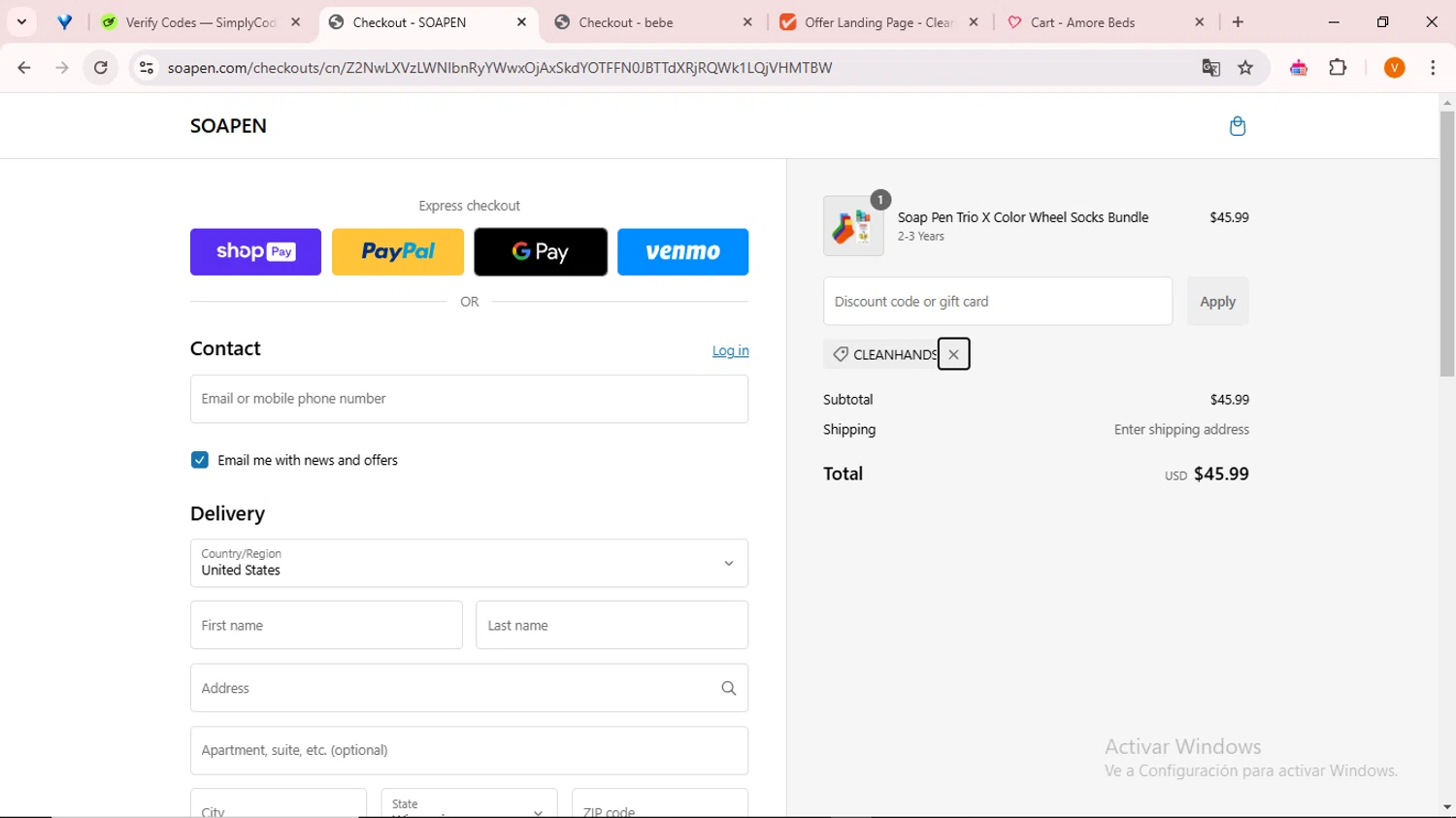Open the Chrome three-dot menu
This screenshot has width=1456, height=818.
(x=1433, y=68)
